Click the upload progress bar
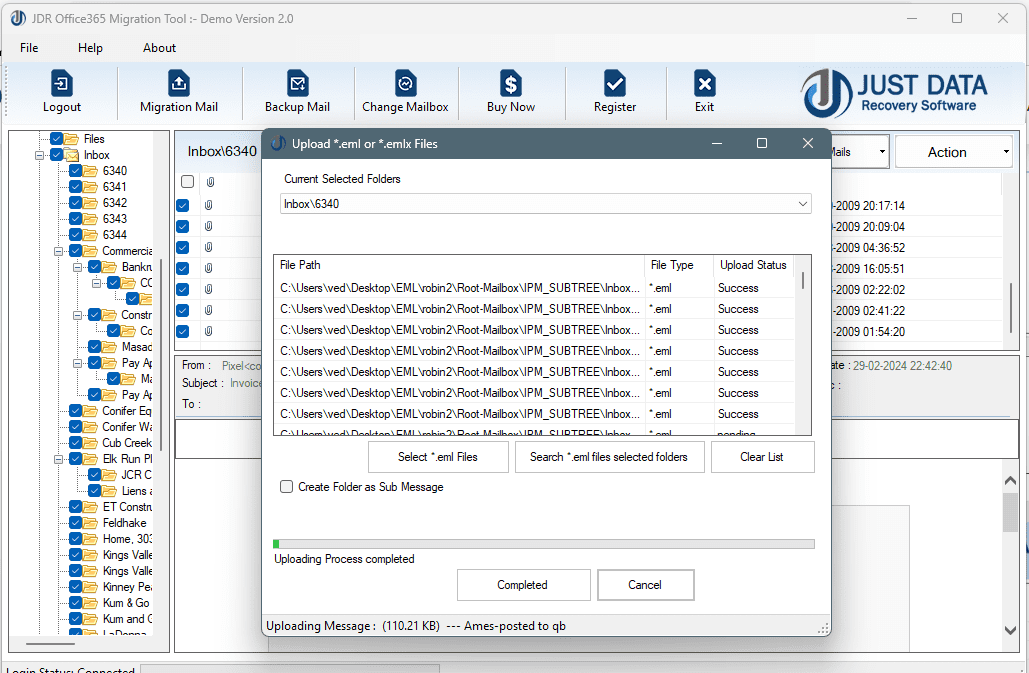 coord(545,542)
